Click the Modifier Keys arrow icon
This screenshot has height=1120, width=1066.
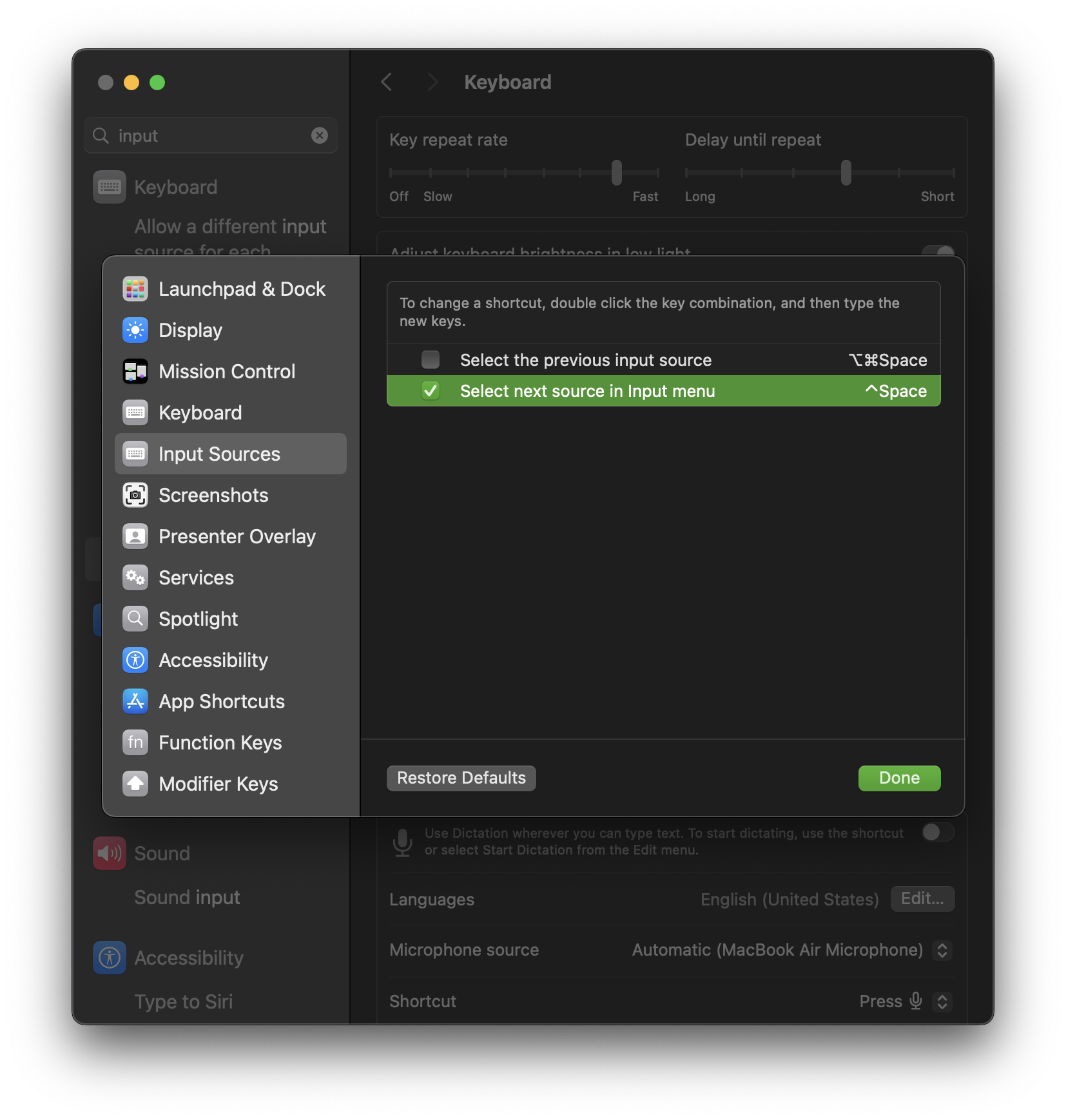point(135,784)
